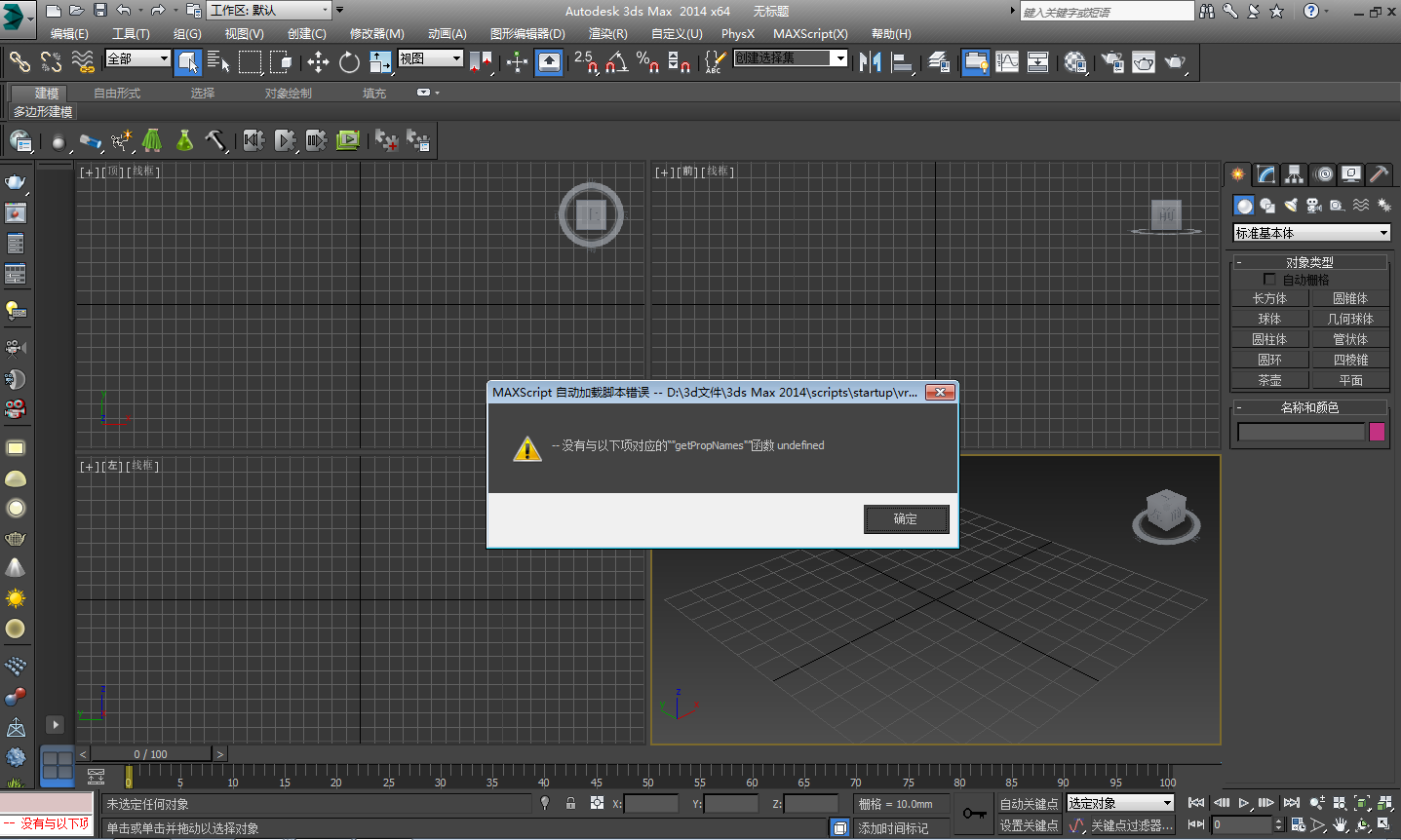The image size is (1401, 840).
Task: Open Render Setup teapot icon
Action: coord(1112,62)
